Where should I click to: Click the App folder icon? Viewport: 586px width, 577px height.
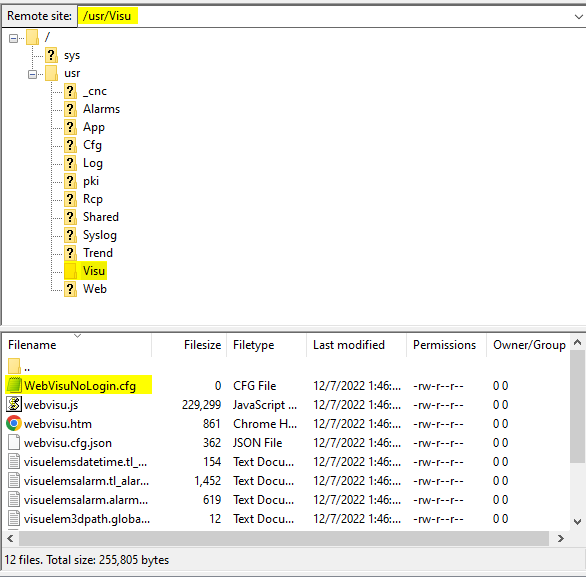click(x=70, y=127)
